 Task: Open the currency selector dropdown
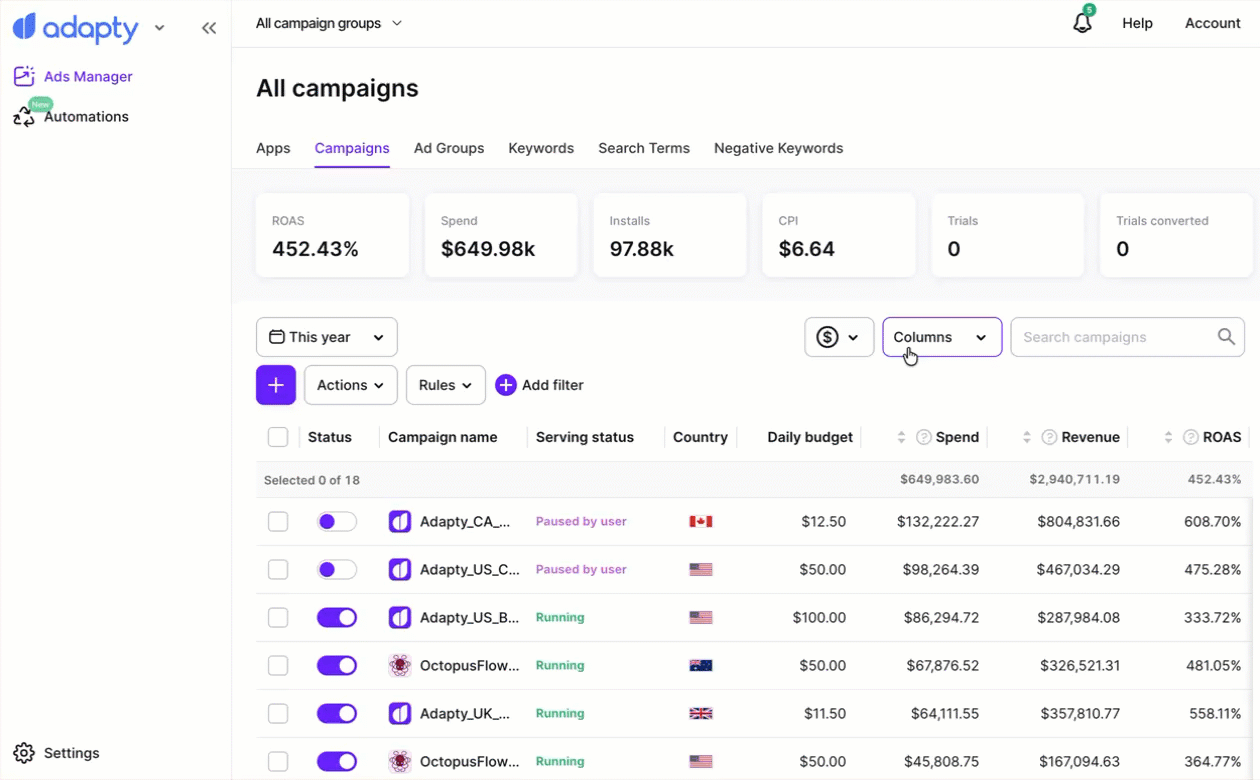(x=839, y=337)
